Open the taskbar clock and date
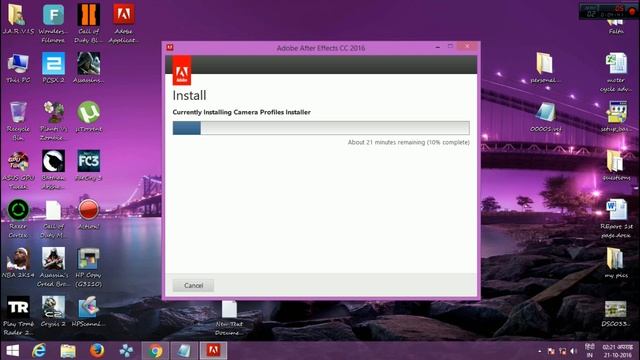The image size is (640, 360). pos(618,351)
